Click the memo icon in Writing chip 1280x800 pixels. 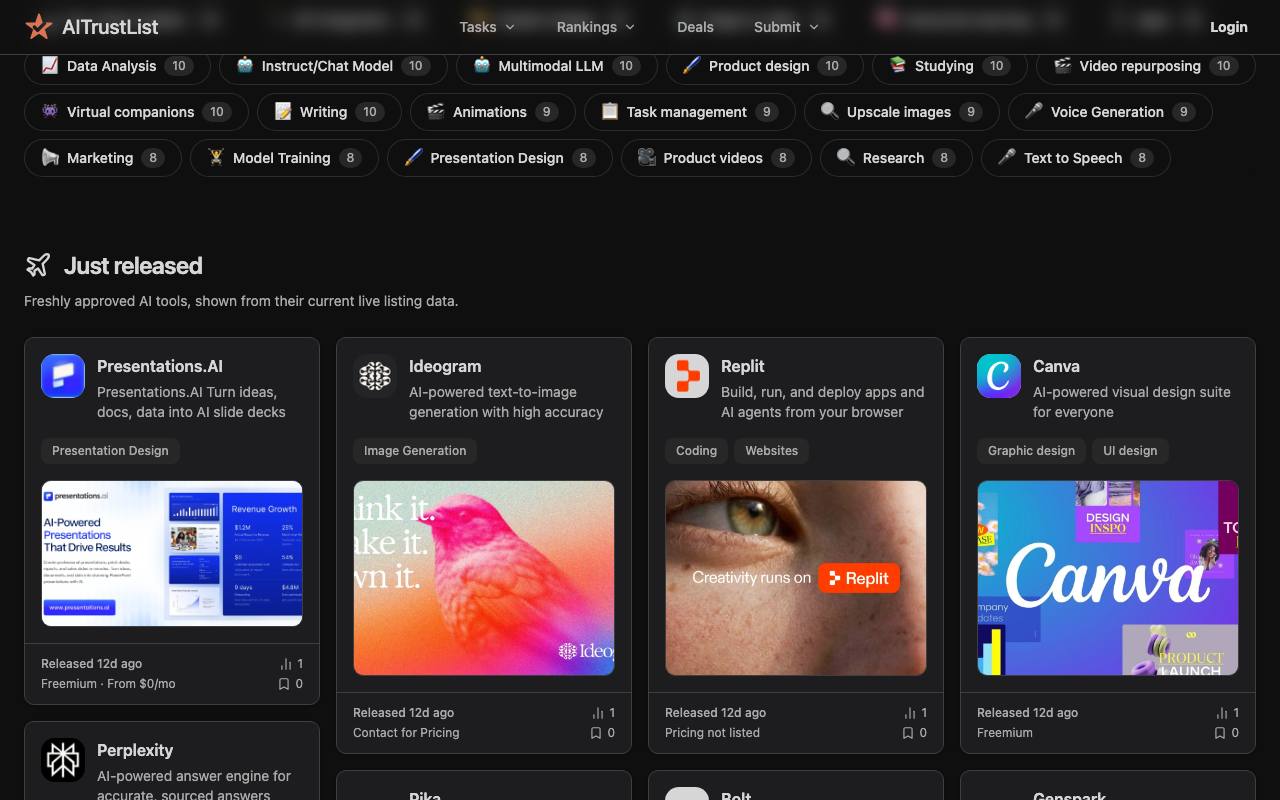283,111
